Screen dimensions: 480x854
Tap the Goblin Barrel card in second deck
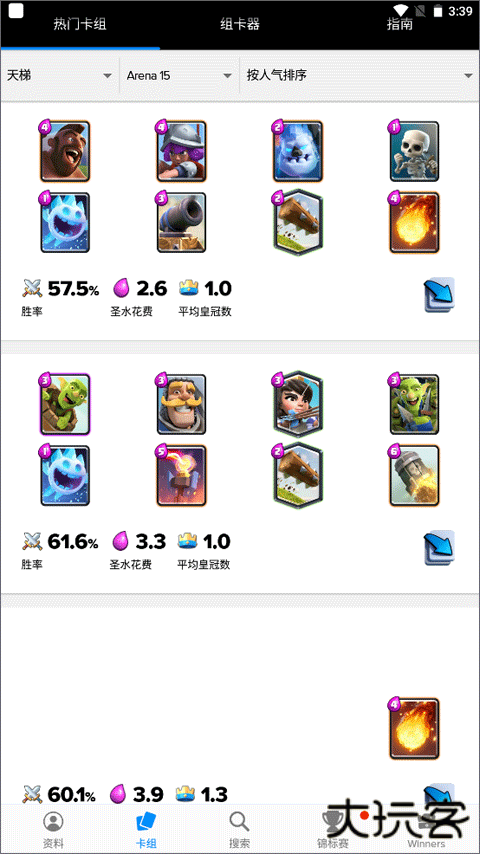pos(65,404)
